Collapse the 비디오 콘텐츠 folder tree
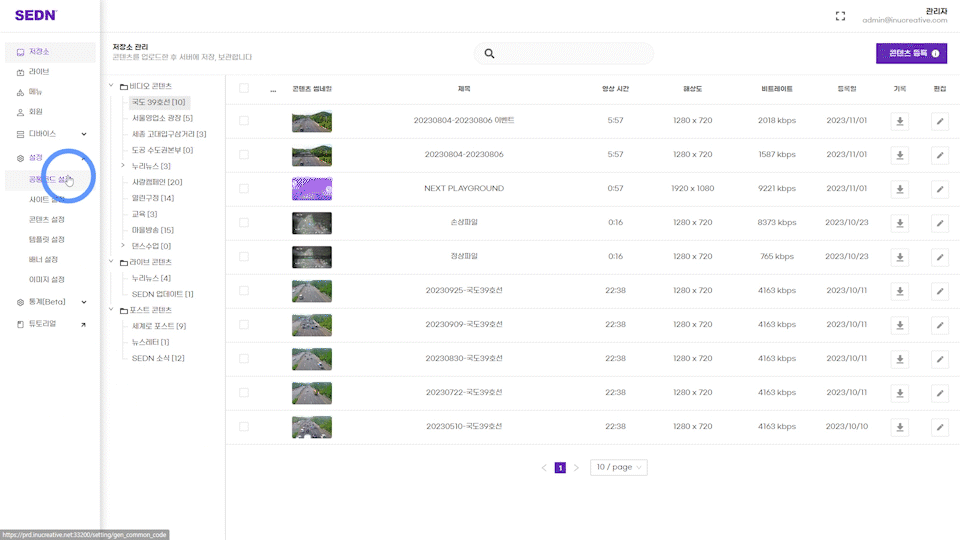Screen dimensions: 960x540 click(111, 86)
